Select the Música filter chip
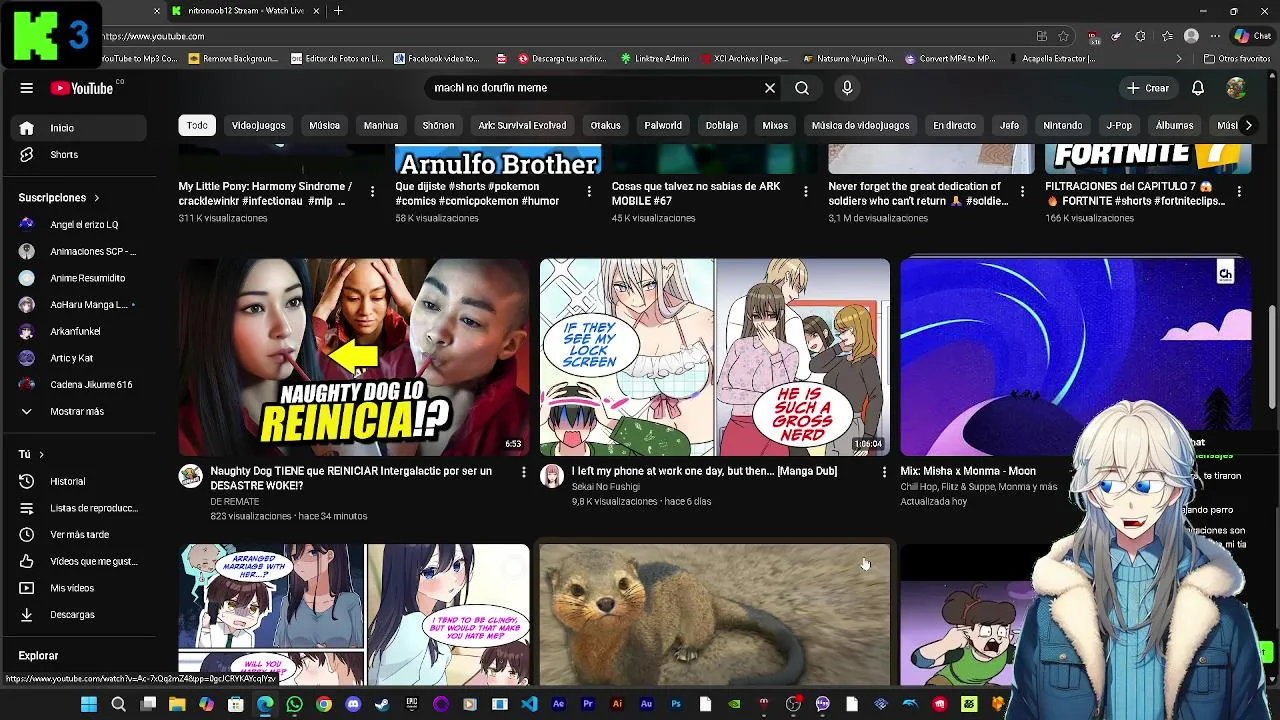The width and height of the screenshot is (1280, 720). click(x=324, y=125)
